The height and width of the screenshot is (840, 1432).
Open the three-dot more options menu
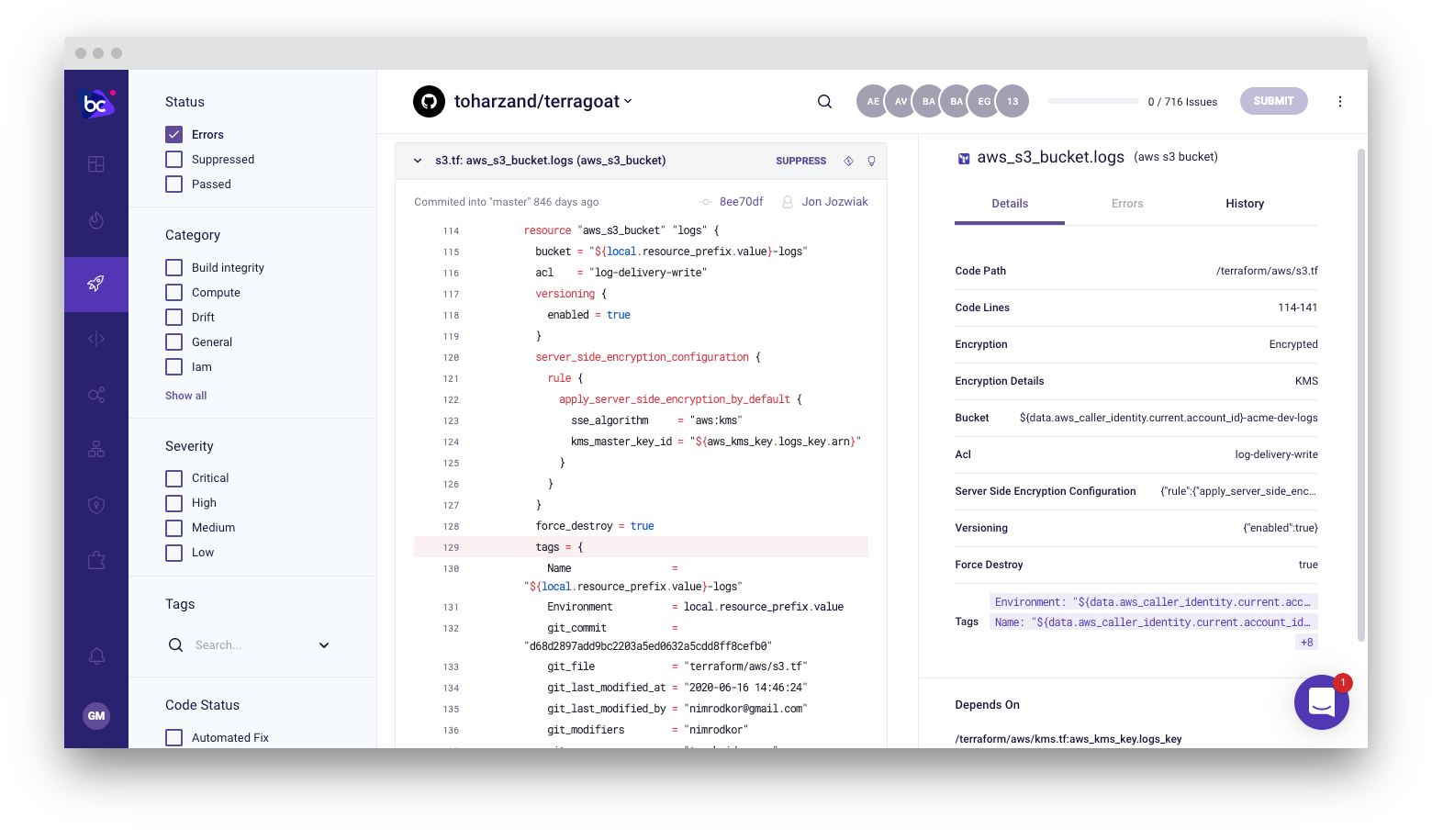(x=1340, y=101)
